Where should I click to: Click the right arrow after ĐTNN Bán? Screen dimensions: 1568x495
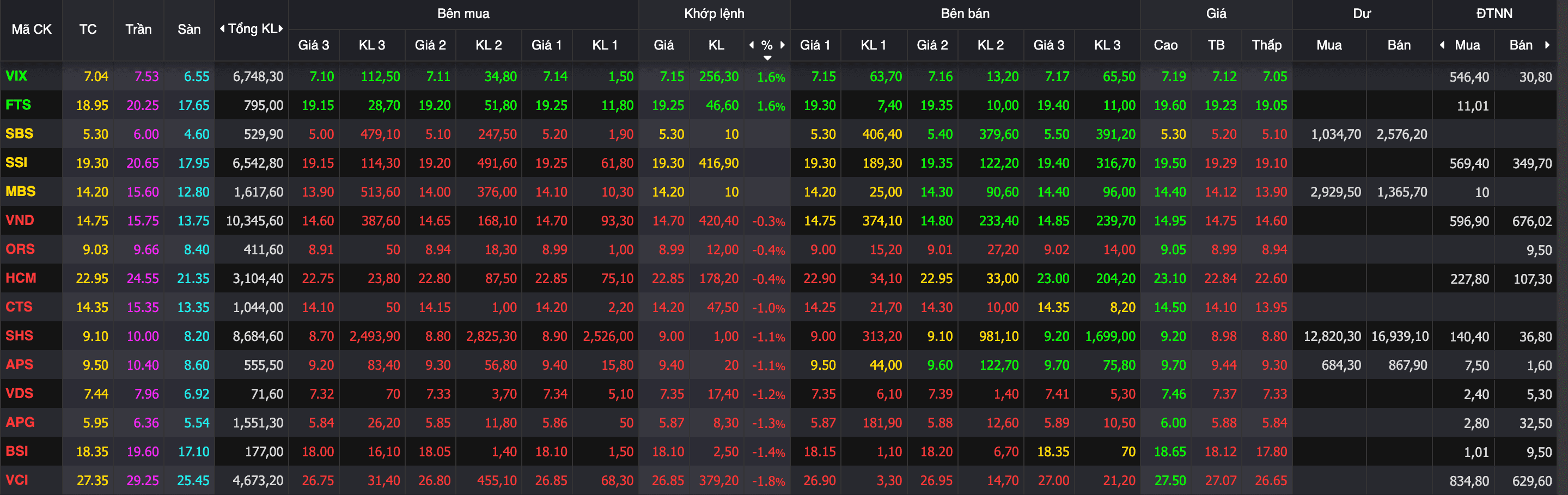(x=1547, y=45)
